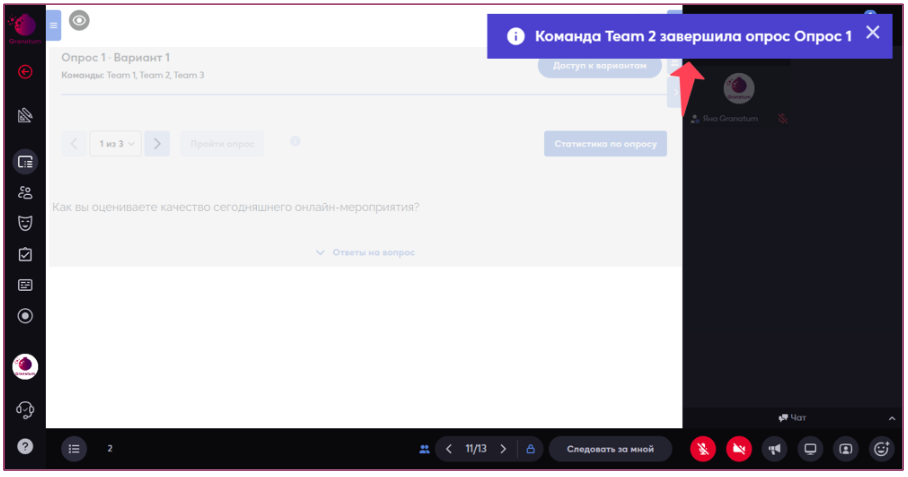Open the Чат panel tab
908x477 pixels.
(x=792, y=417)
